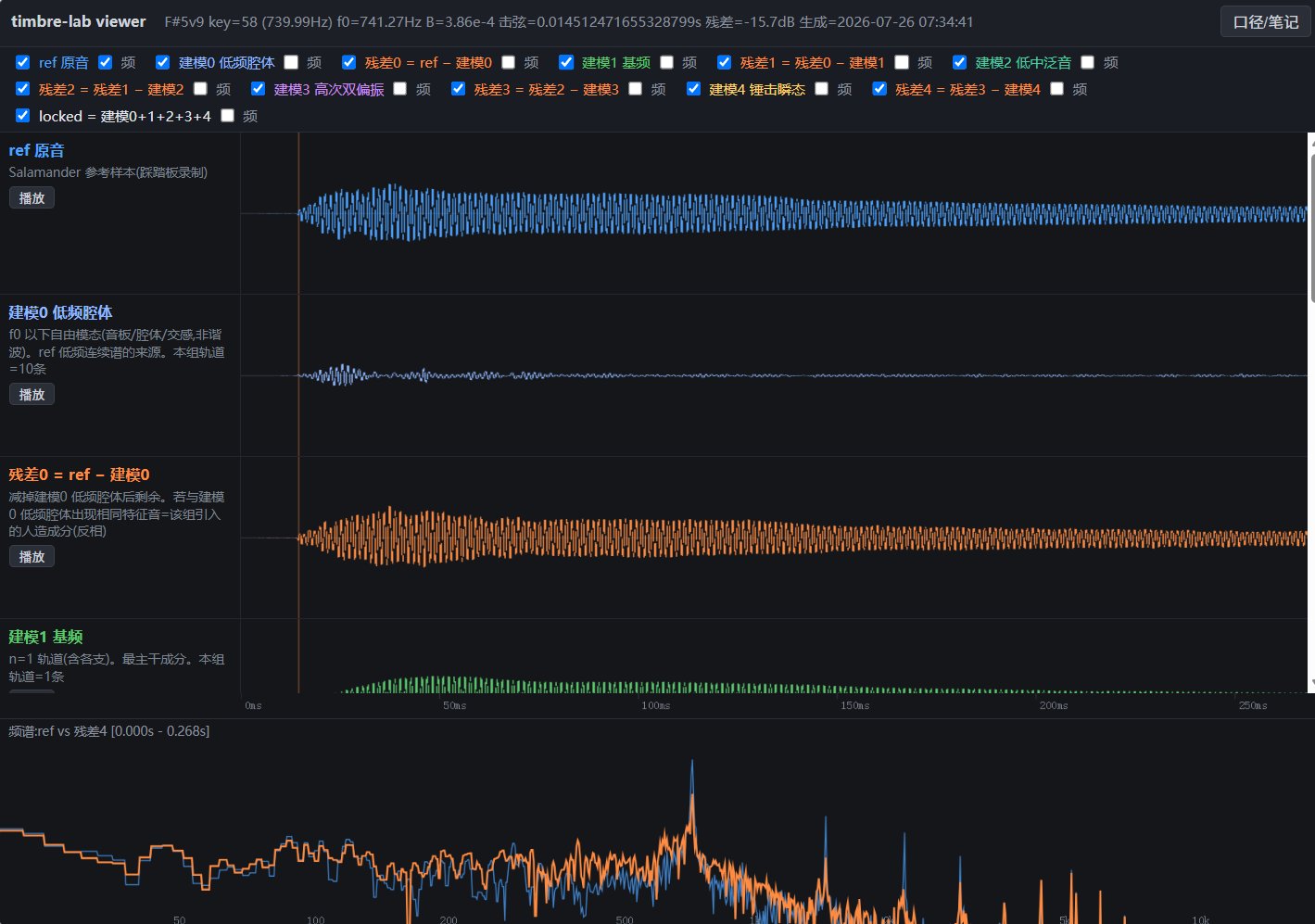Enable 频 spectrum for 建模0 低频腔体
The image size is (1315, 924).
tap(291, 62)
